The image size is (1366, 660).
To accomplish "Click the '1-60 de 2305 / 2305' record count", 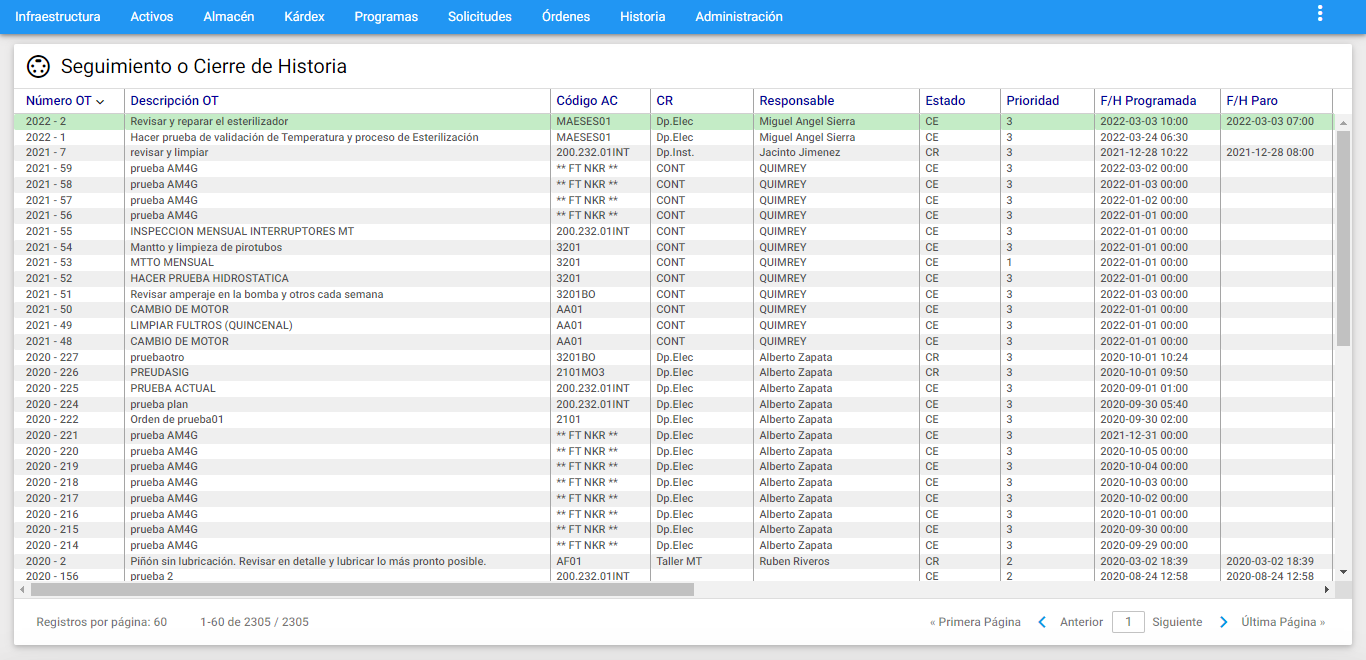I will pos(254,622).
